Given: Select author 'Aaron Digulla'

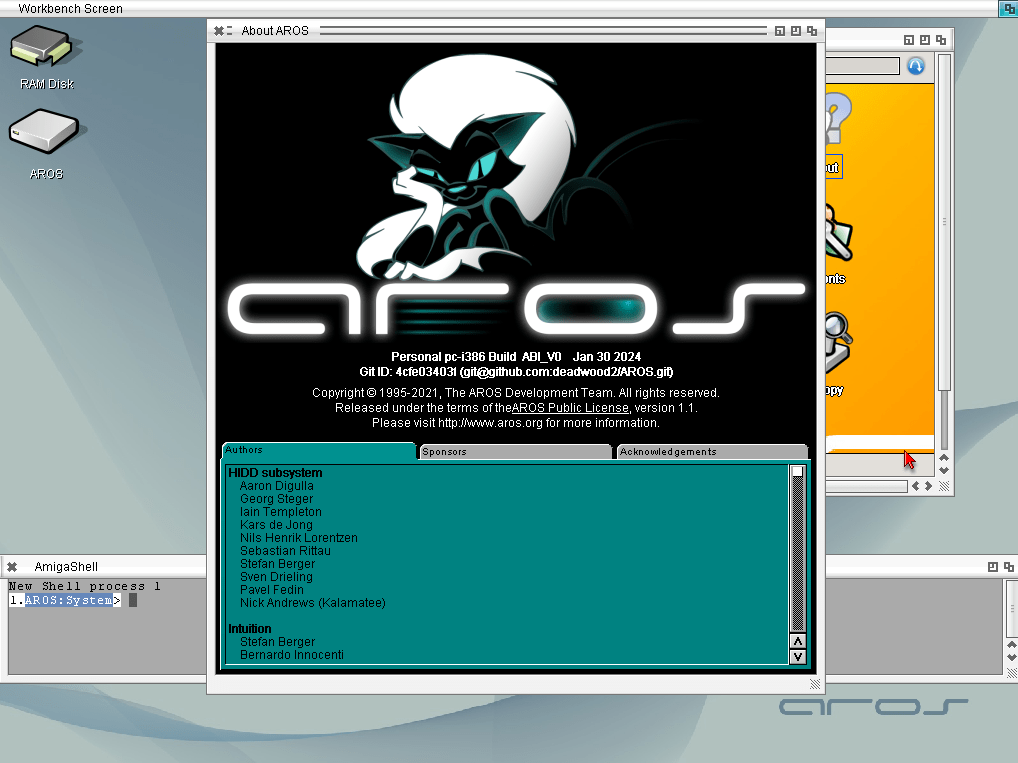Looking at the screenshot, I should (x=277, y=486).
